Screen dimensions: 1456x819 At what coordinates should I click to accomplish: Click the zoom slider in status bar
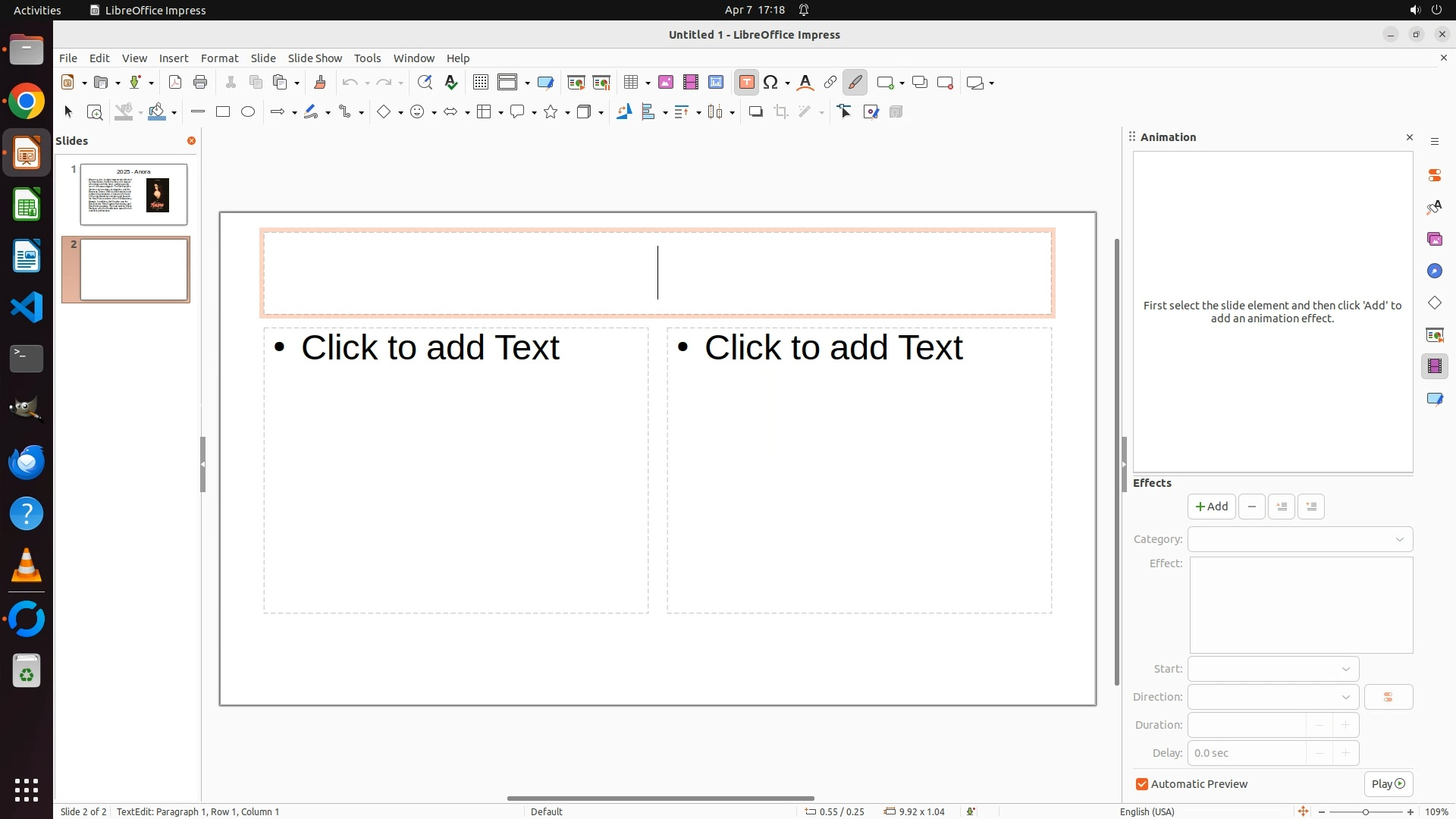pos(1365,811)
